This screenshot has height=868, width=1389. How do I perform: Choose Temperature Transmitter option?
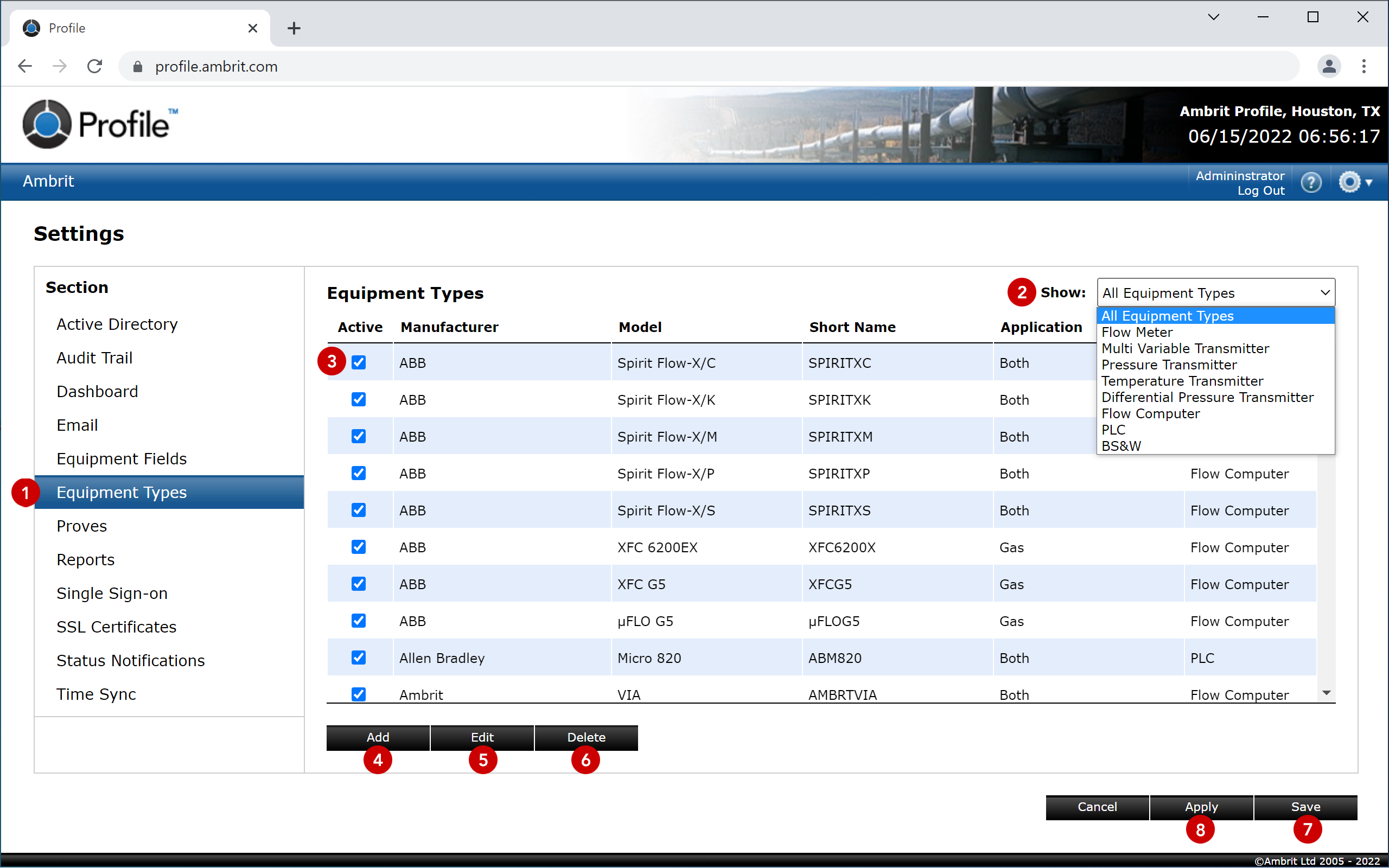tap(1216, 381)
